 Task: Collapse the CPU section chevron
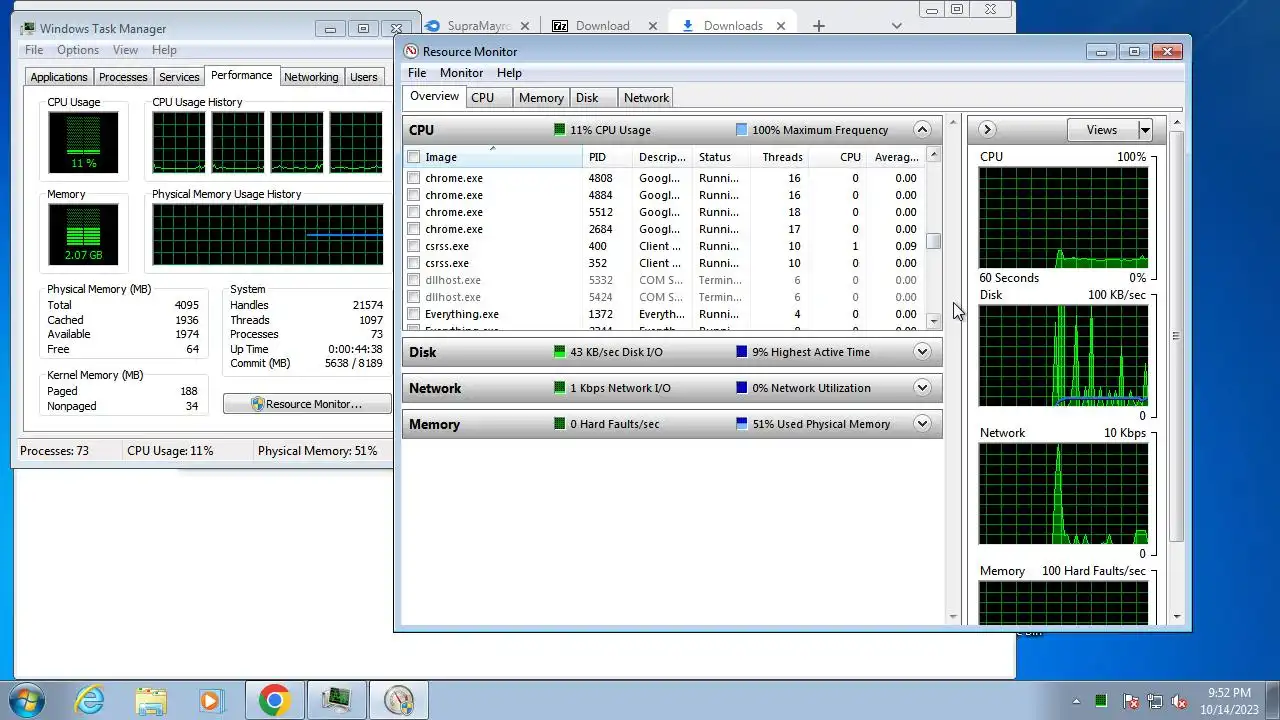click(922, 130)
